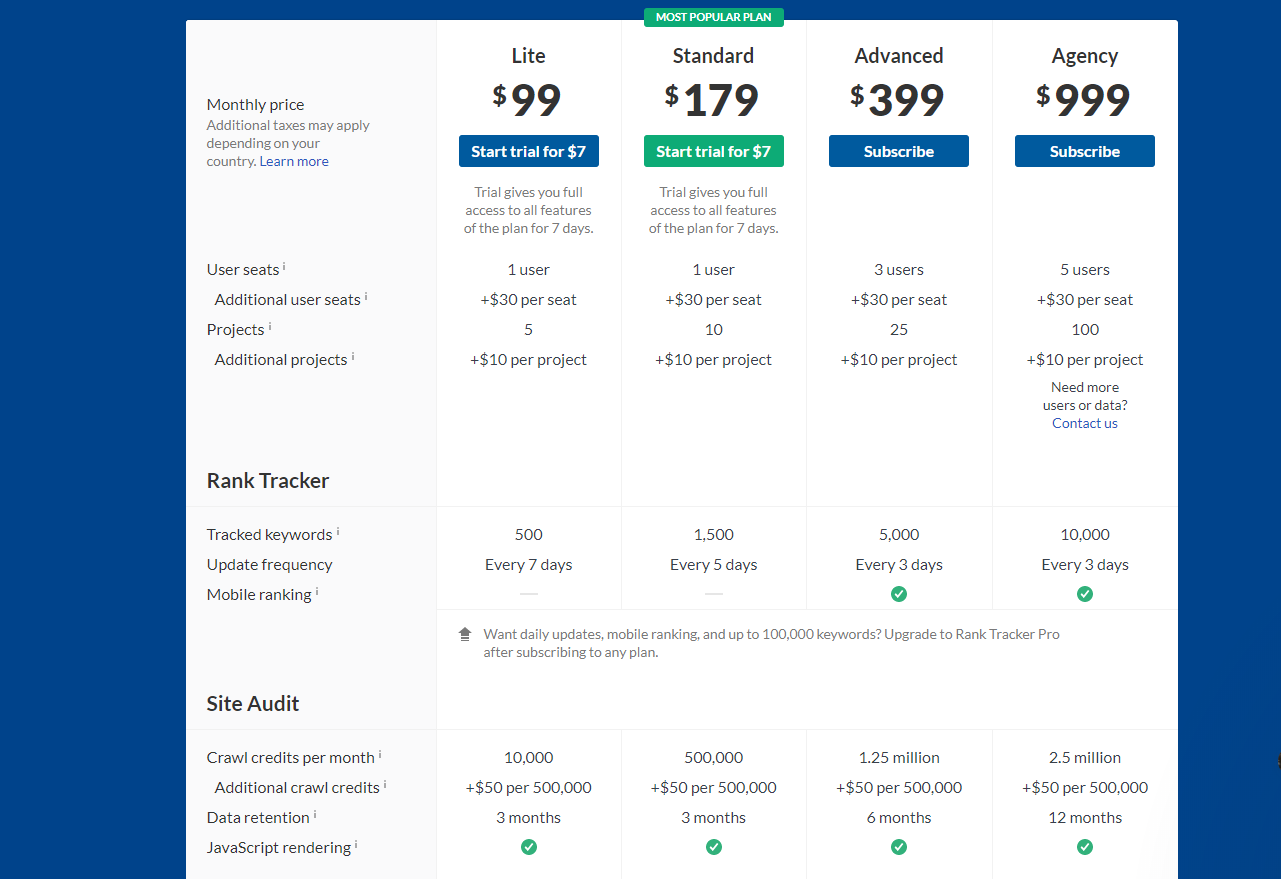Screen dimensions: 1281x879
Task: Open the Learn more link about taxes
Action: [294, 161]
